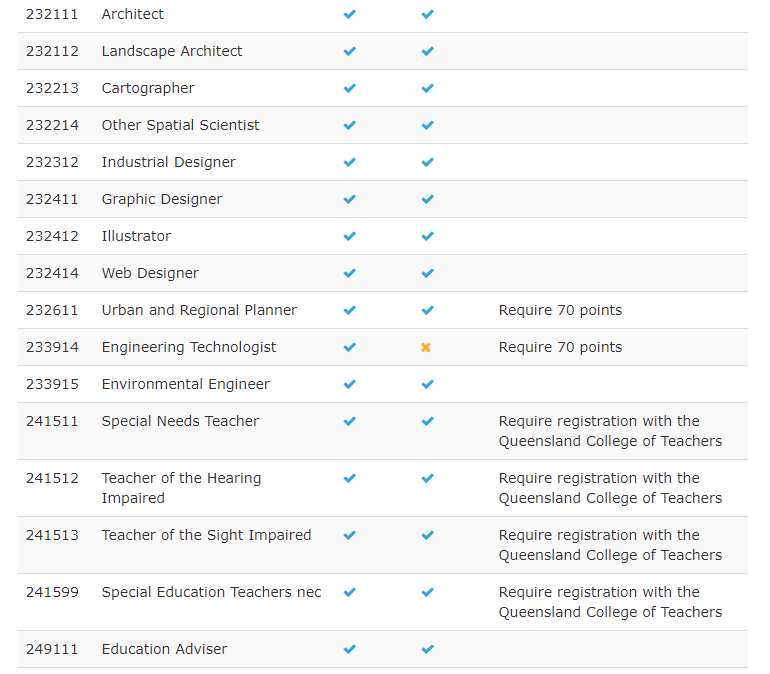Click the Teacher of the Hearing Impaired text
The image size is (770, 674).
181,488
